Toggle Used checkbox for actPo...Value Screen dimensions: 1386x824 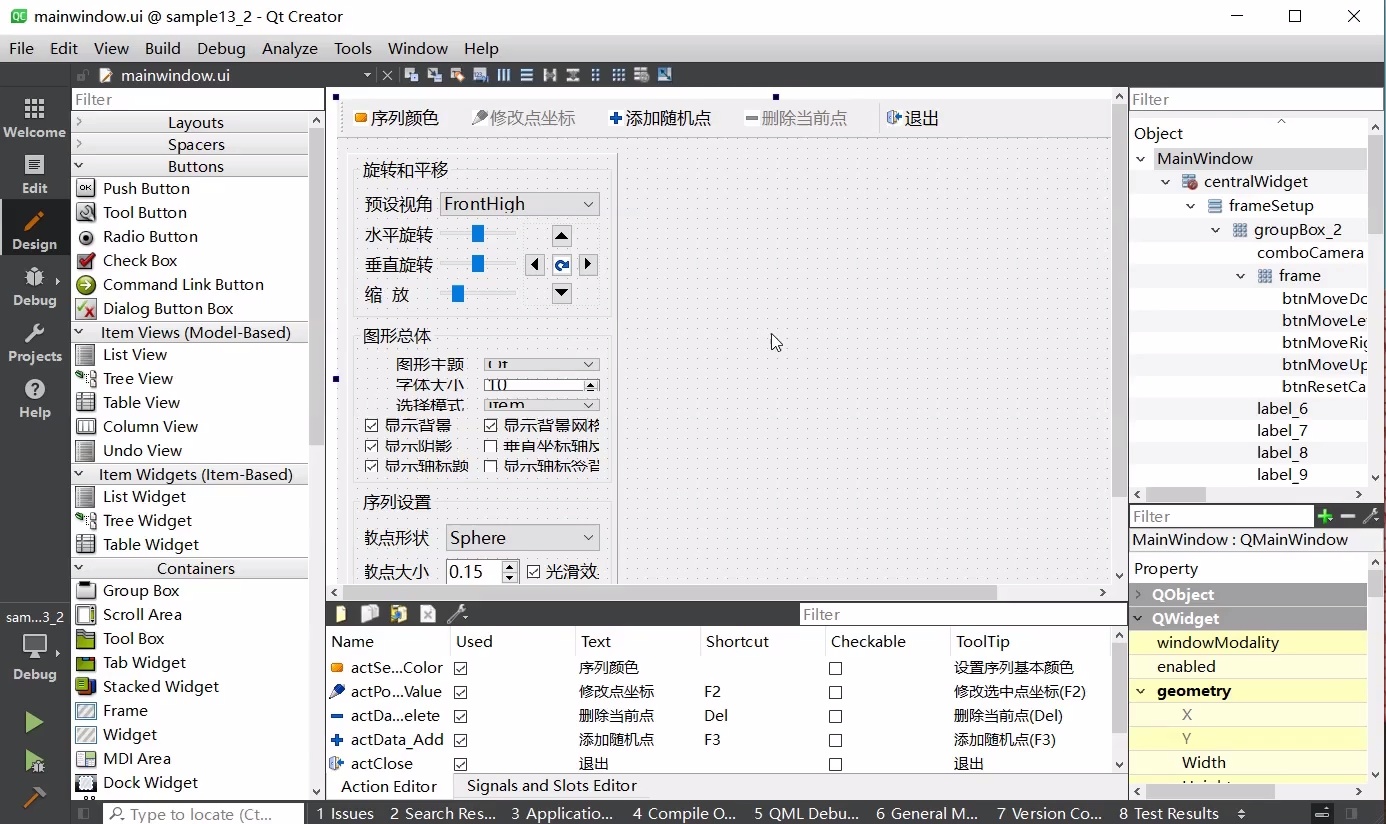[461, 692]
